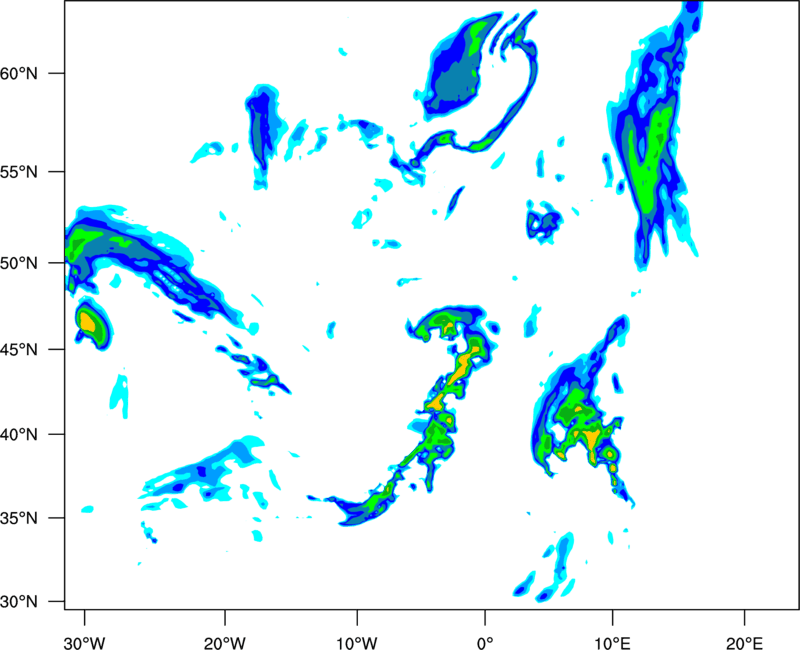This screenshot has height=650, width=800.
Task: Click the 50°N latitude label
Action: 19,263
